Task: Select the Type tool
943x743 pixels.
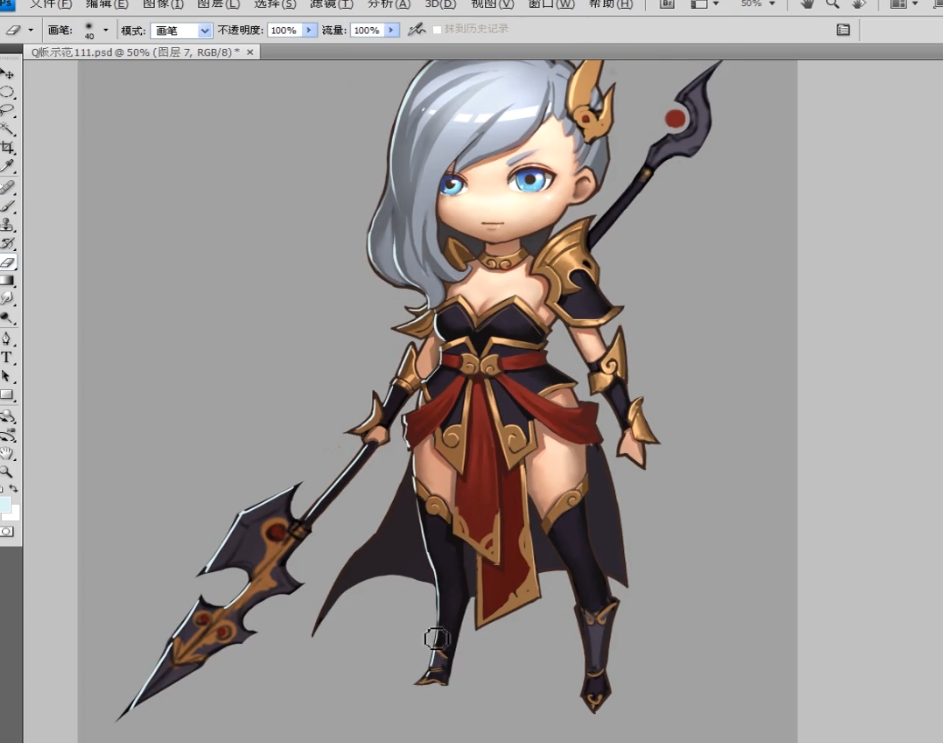Action: point(7,357)
